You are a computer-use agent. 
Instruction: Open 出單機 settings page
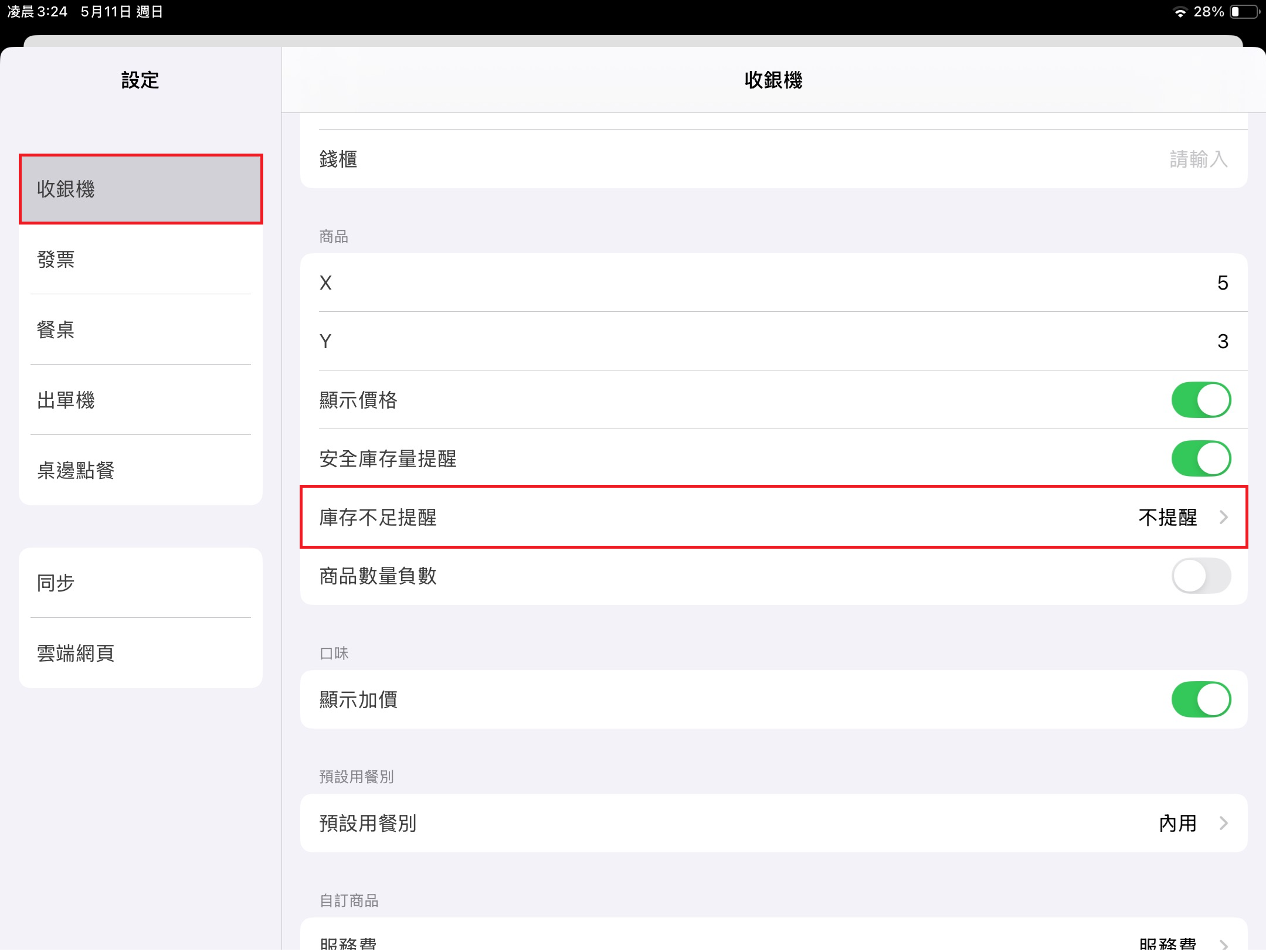pos(141,400)
